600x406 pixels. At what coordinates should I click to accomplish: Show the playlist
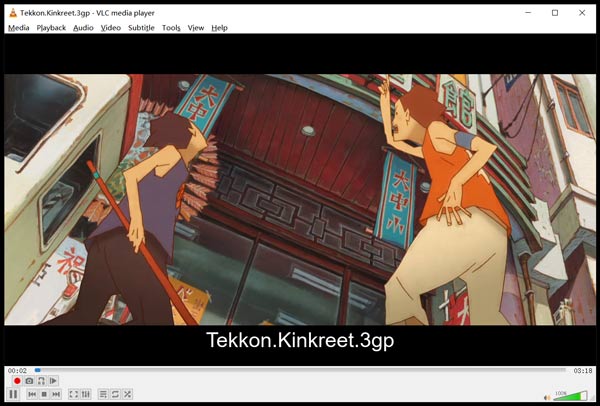click(103, 394)
